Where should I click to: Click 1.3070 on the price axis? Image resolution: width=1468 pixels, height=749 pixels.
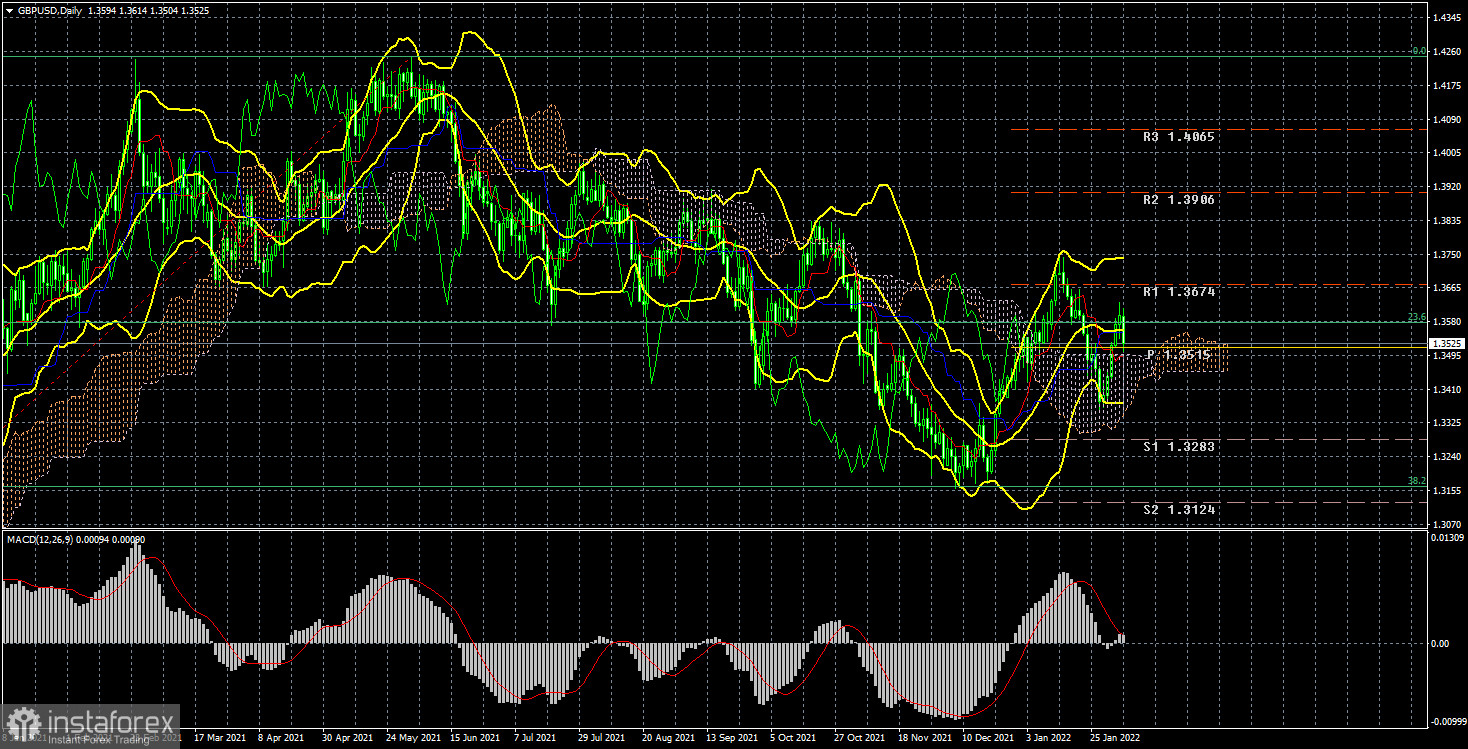(1446, 524)
